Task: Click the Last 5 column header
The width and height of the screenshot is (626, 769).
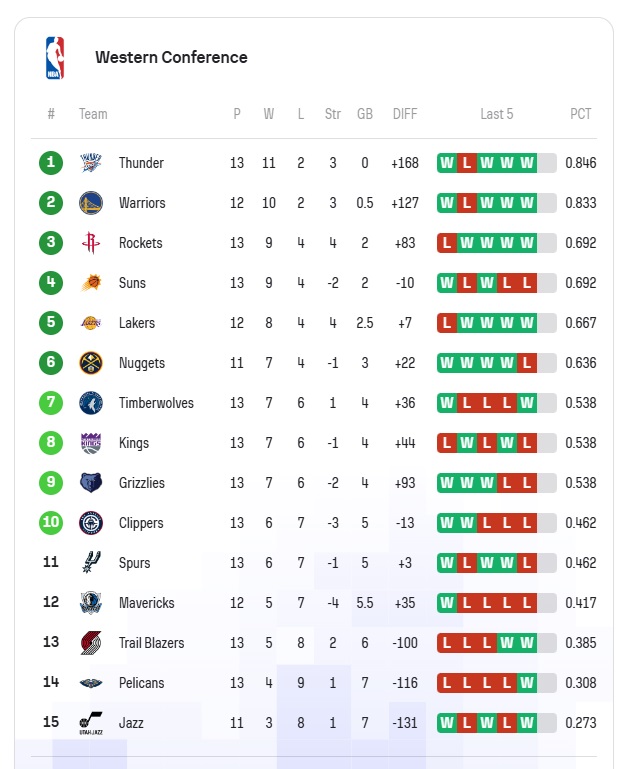Action: 496,114
